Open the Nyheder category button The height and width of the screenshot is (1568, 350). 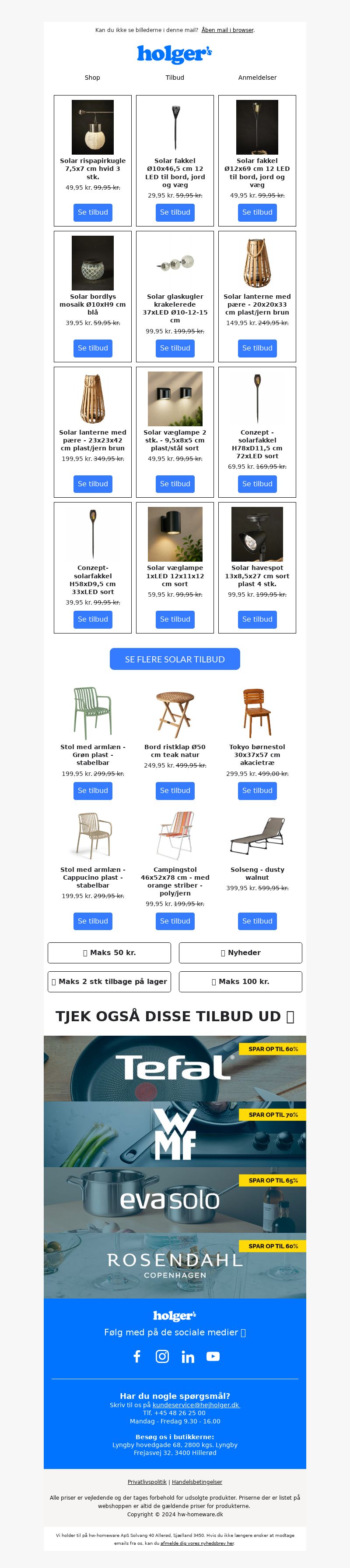pyautogui.click(x=241, y=952)
